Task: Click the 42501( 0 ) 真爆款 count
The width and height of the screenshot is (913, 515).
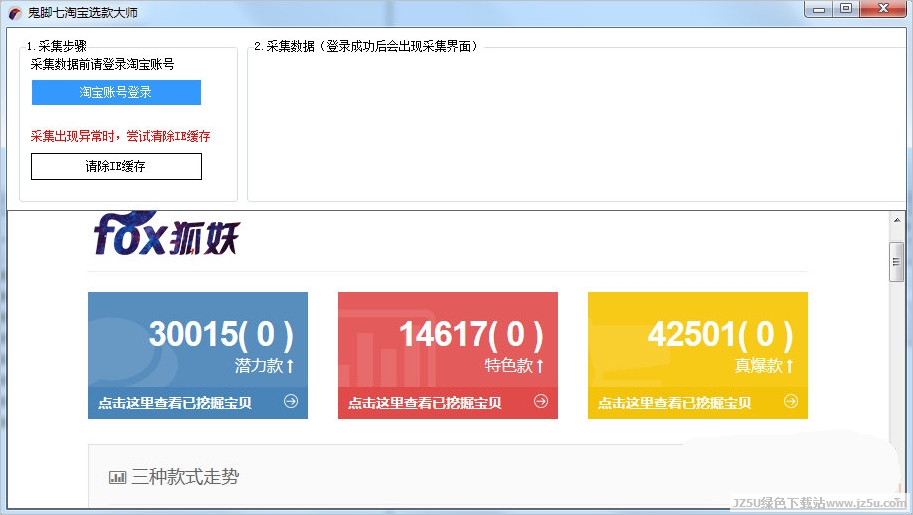Action: (721, 334)
